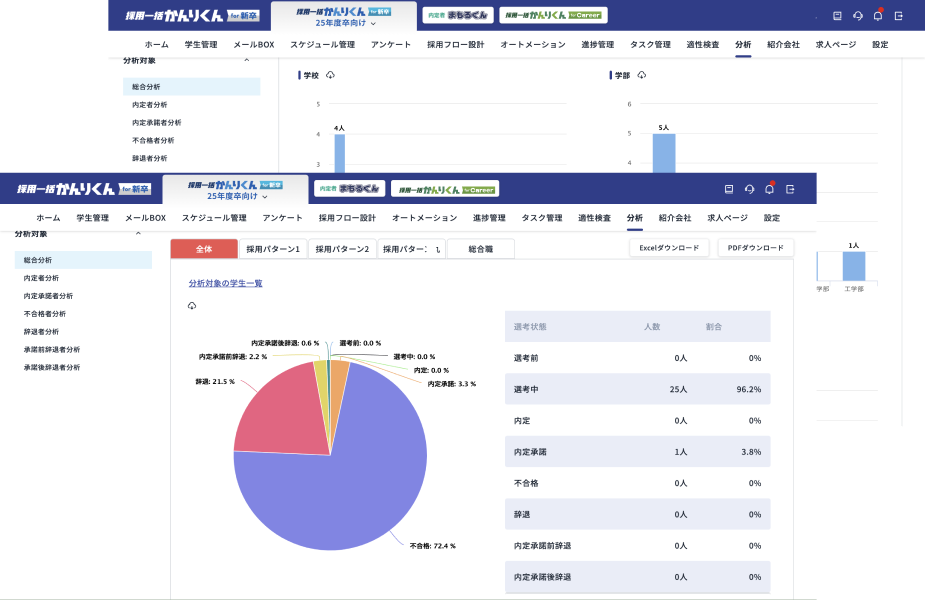Switch to 内定者まもるくん in front window

pos(349,188)
